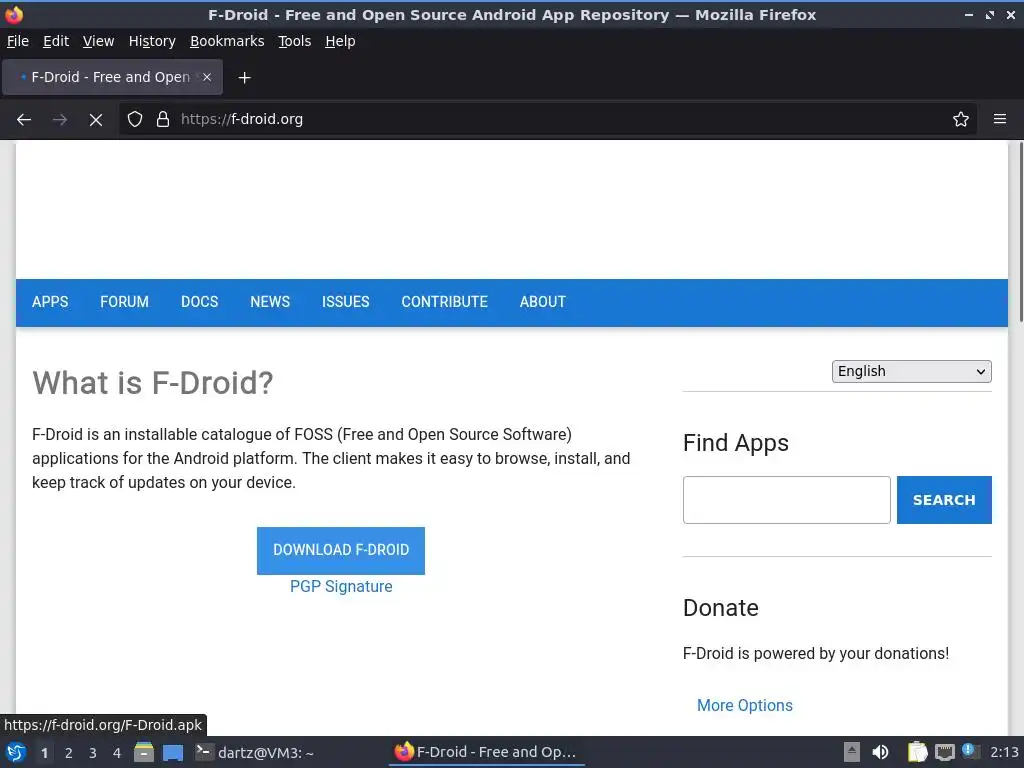Stop loading the page

tap(95, 120)
